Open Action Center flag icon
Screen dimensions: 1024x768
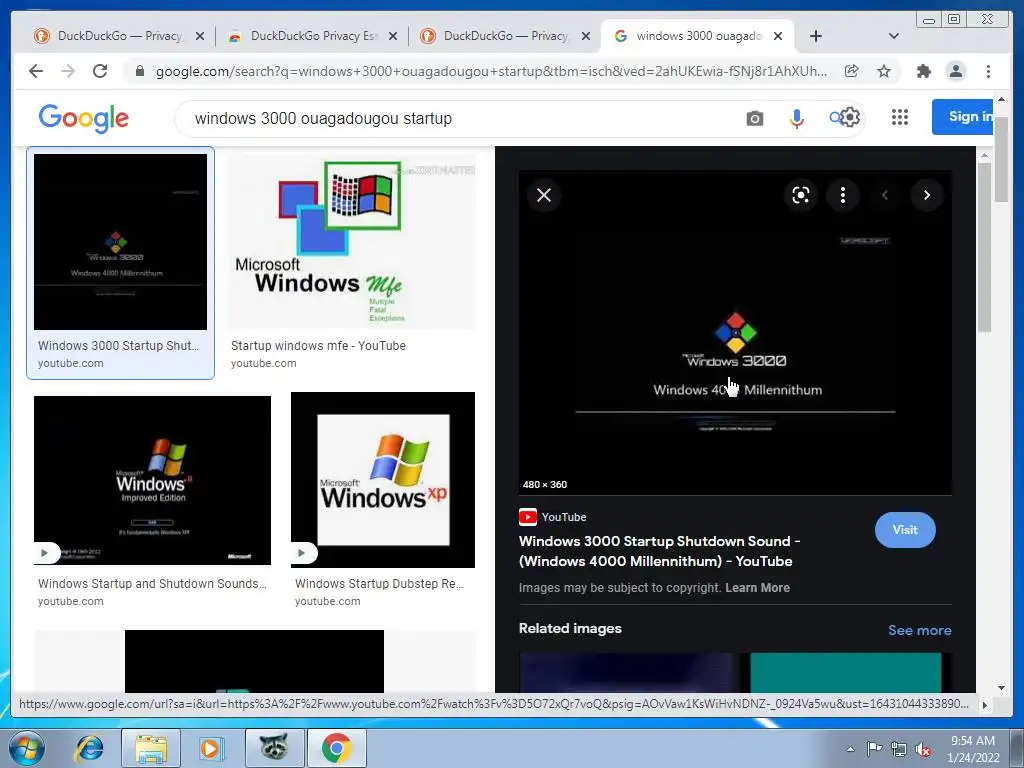(x=874, y=748)
